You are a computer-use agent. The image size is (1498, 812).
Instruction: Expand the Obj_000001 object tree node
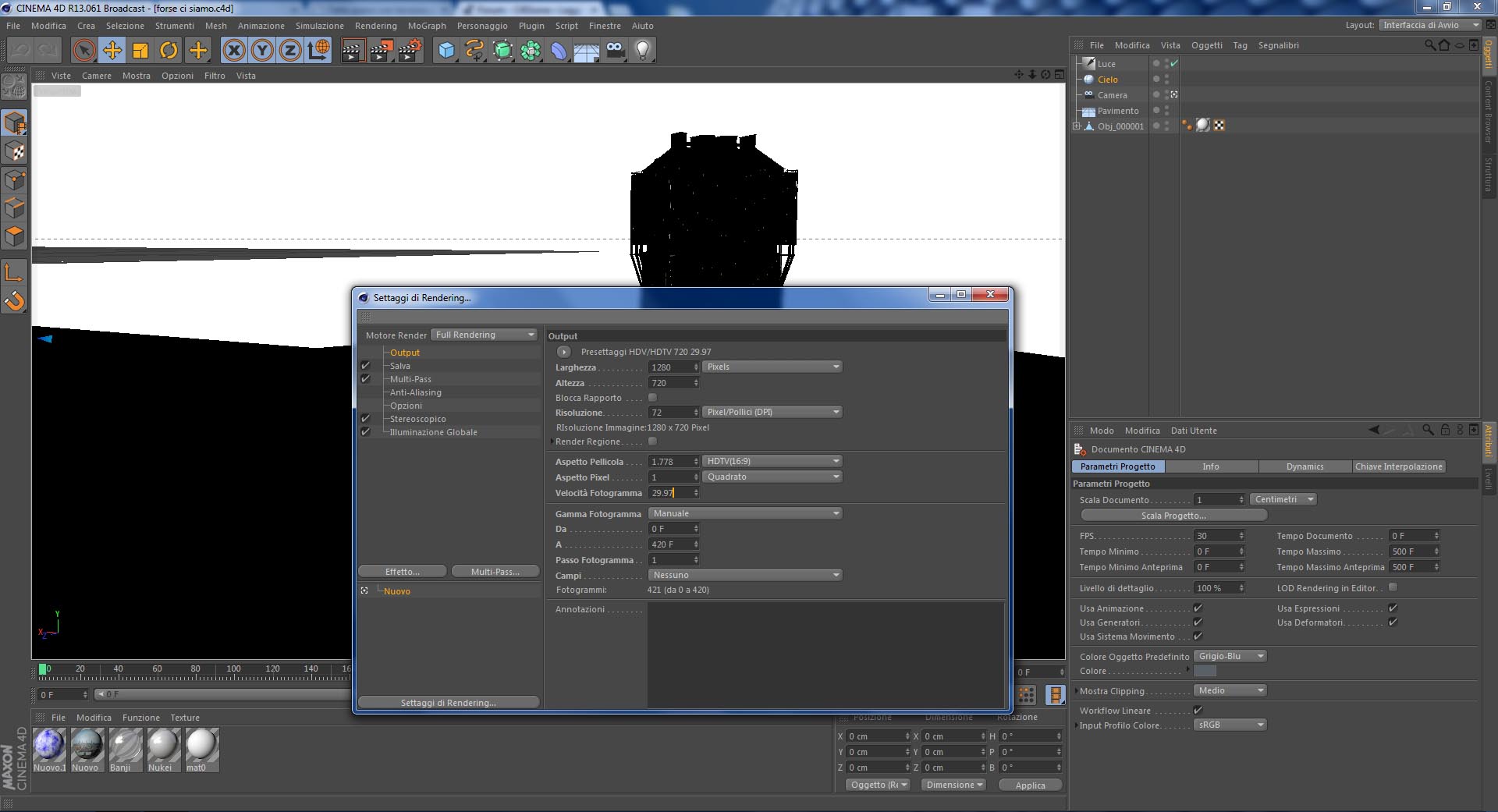1077,126
